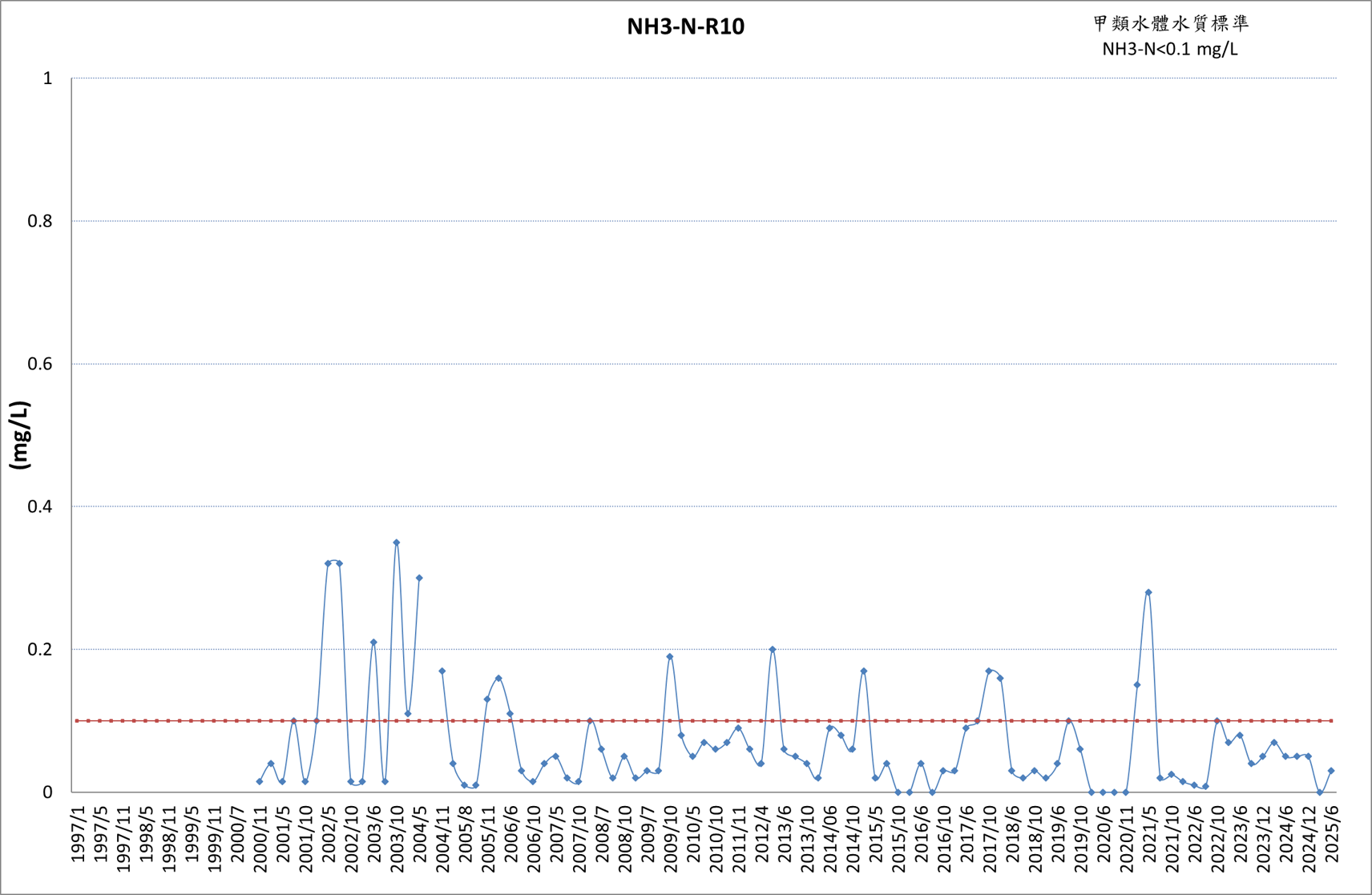Select the 2005/8 date label
1372x895 pixels.
point(465,835)
